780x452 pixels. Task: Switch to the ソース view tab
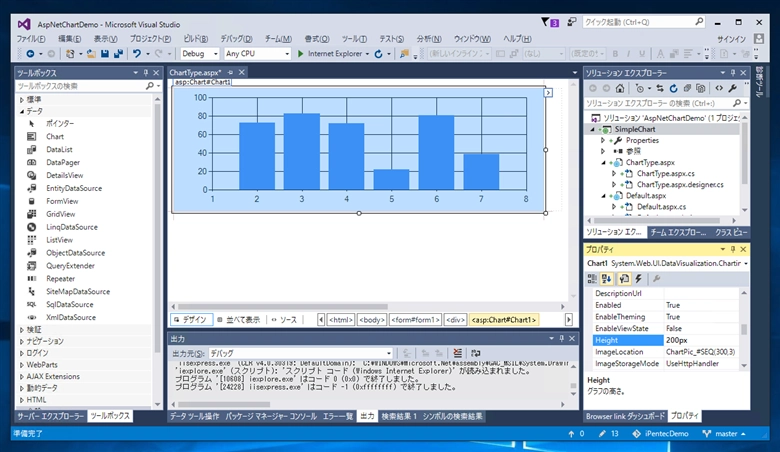285,320
